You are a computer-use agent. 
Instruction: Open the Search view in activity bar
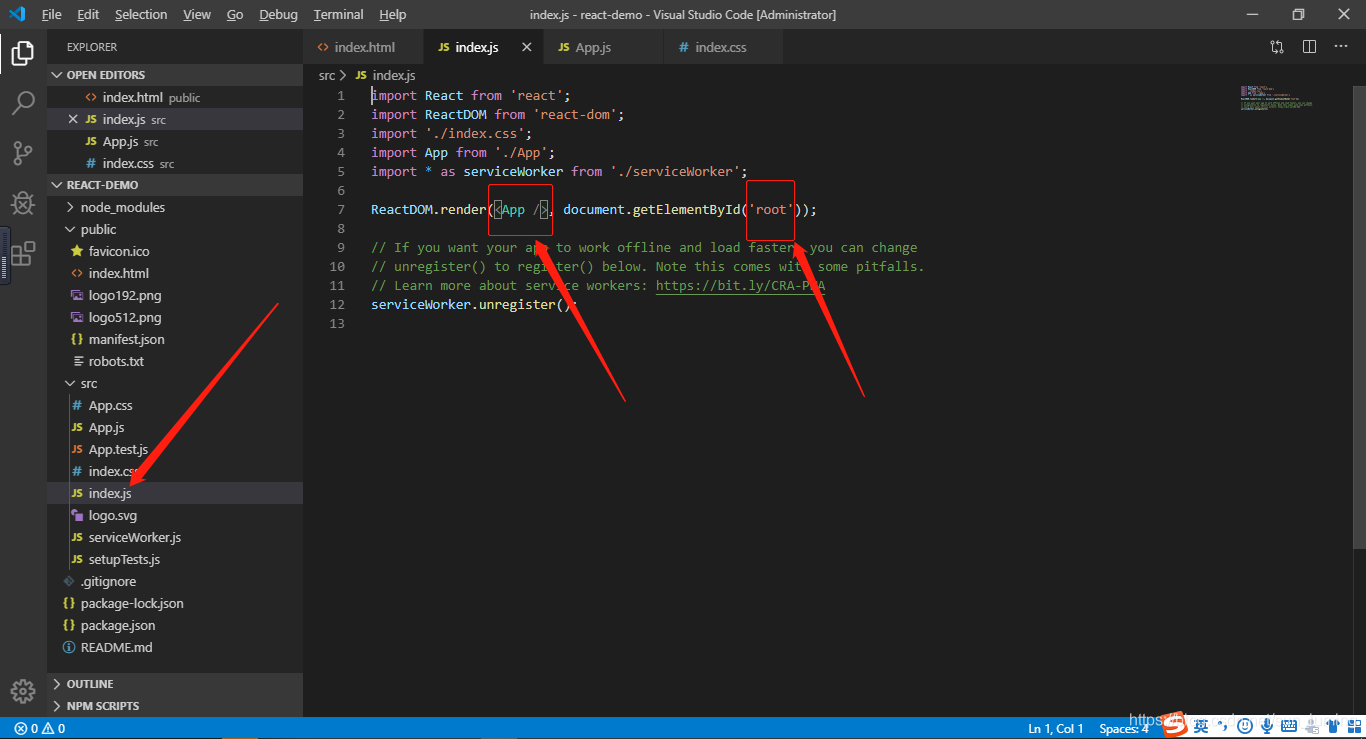pos(22,103)
